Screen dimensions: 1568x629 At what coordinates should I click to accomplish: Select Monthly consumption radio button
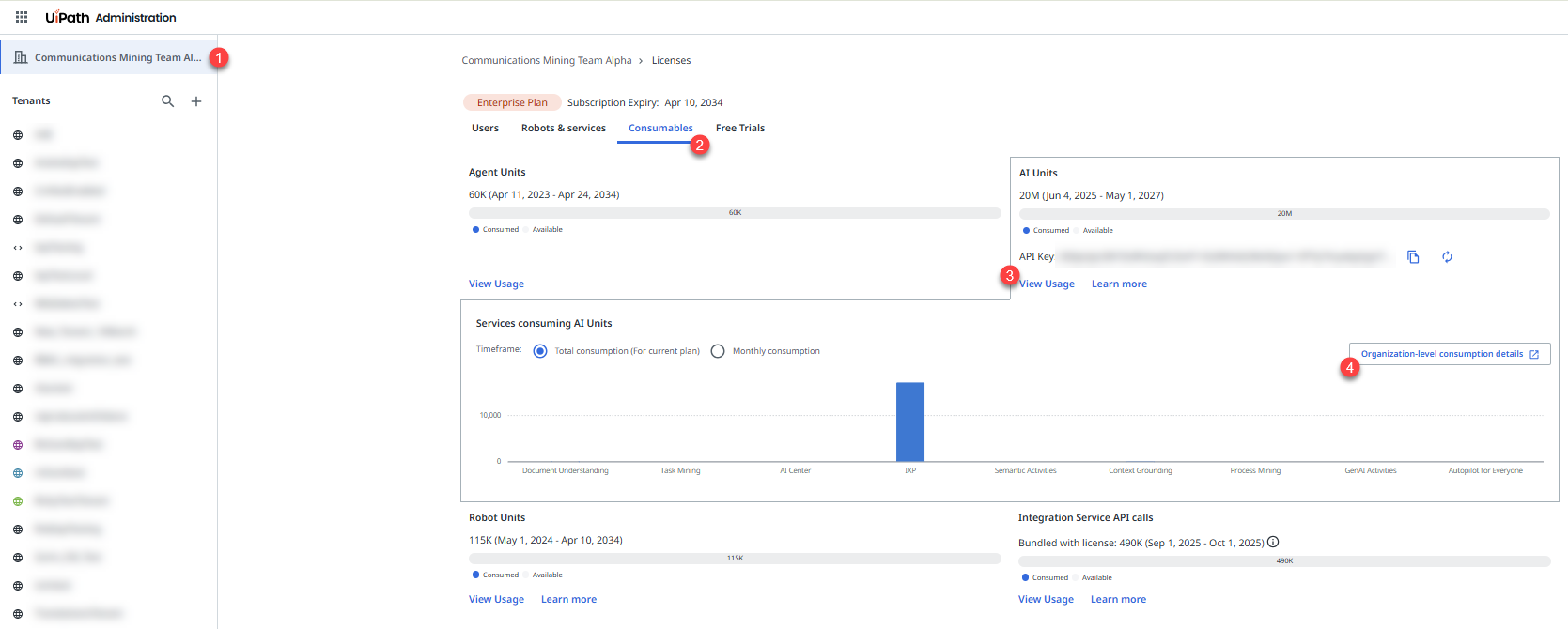tap(718, 351)
